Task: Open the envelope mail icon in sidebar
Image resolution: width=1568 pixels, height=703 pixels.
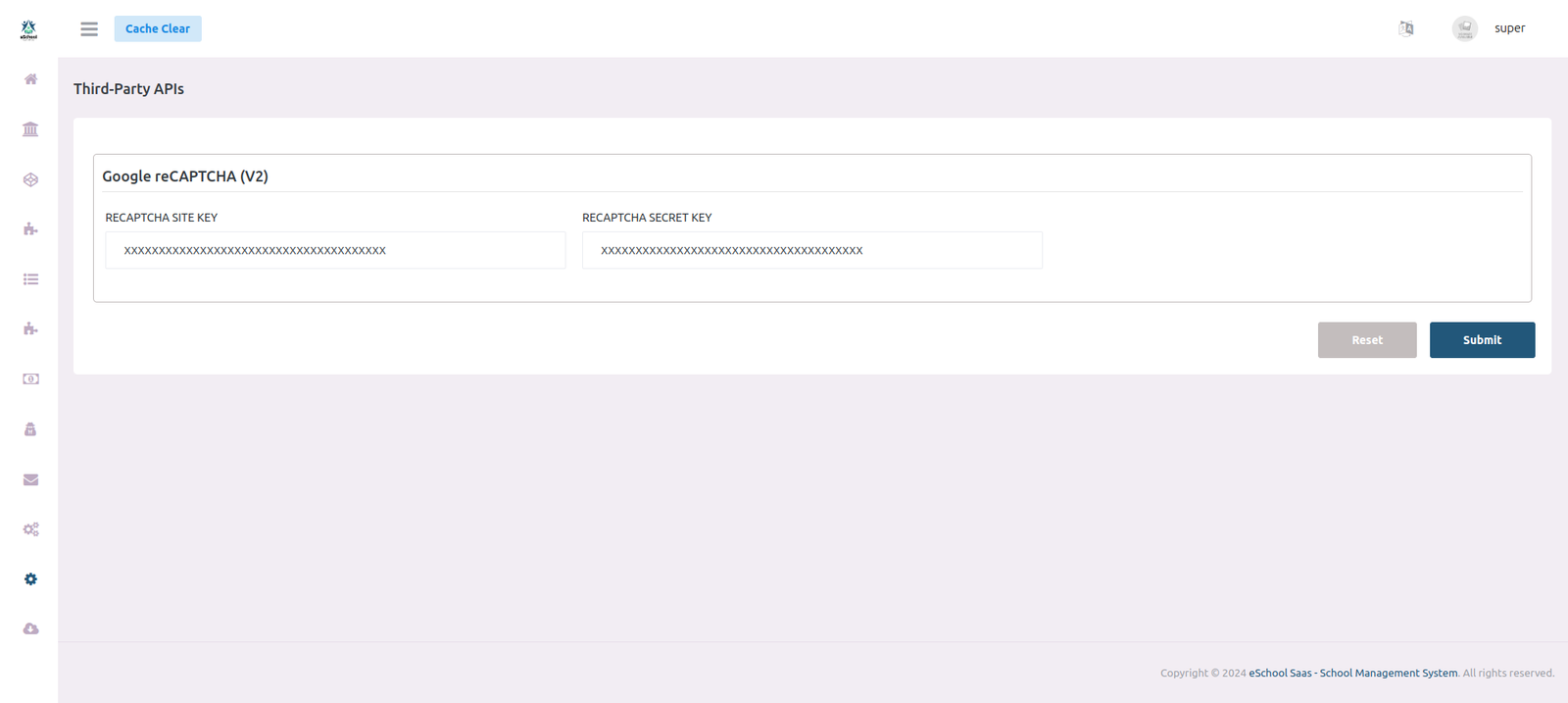Action: click(x=30, y=479)
